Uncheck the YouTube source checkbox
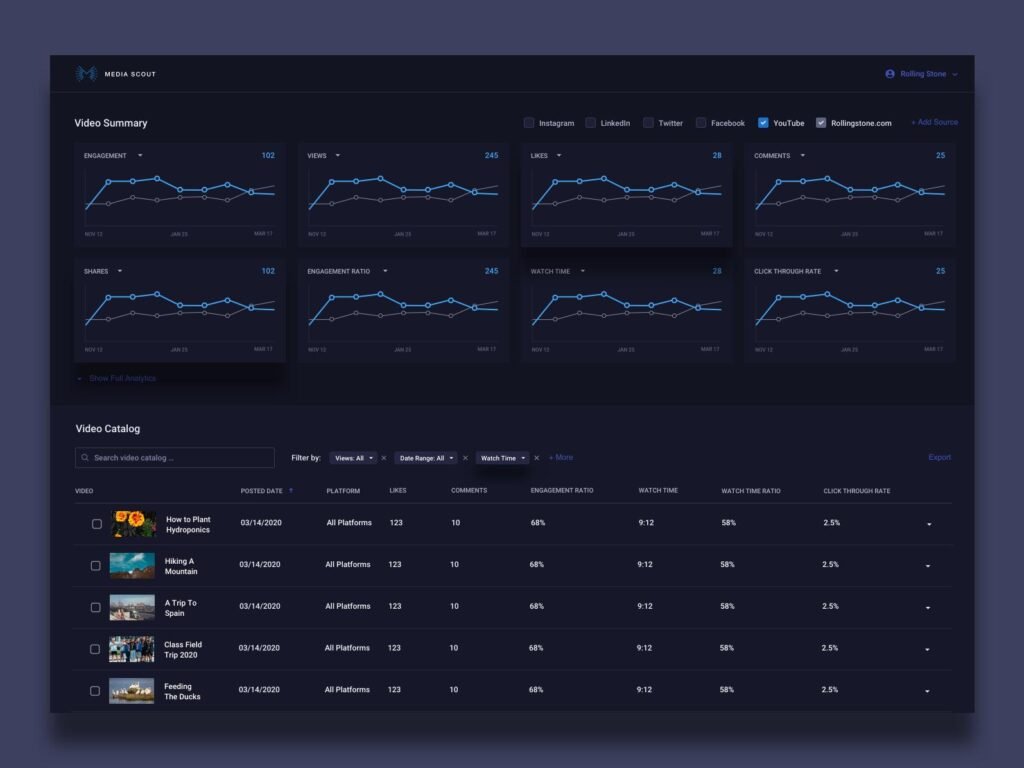 [763, 123]
